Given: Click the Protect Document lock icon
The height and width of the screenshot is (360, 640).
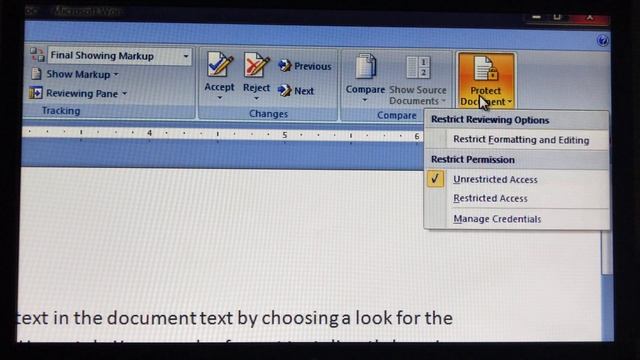Looking at the screenshot, I should pyautogui.click(x=486, y=69).
